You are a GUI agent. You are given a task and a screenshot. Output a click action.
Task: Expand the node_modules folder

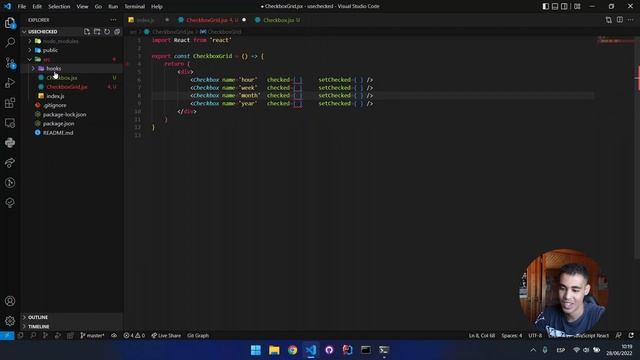[x=71, y=41]
